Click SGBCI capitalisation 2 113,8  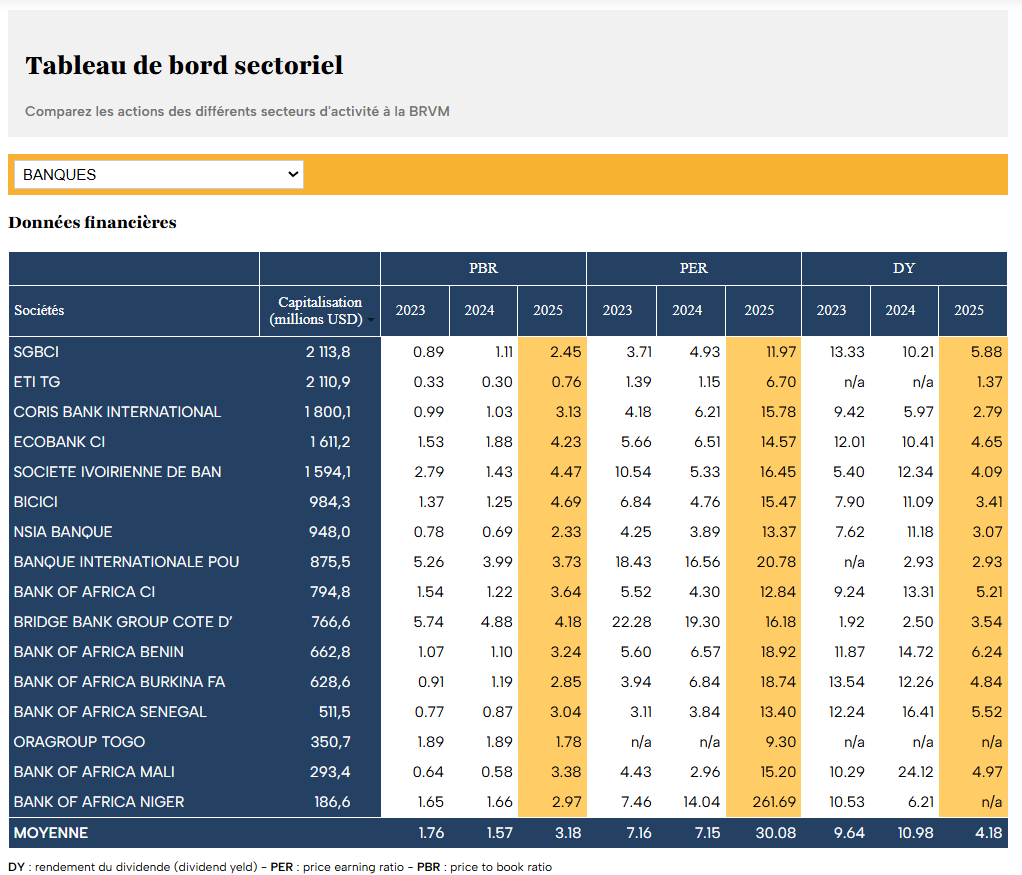pos(328,352)
